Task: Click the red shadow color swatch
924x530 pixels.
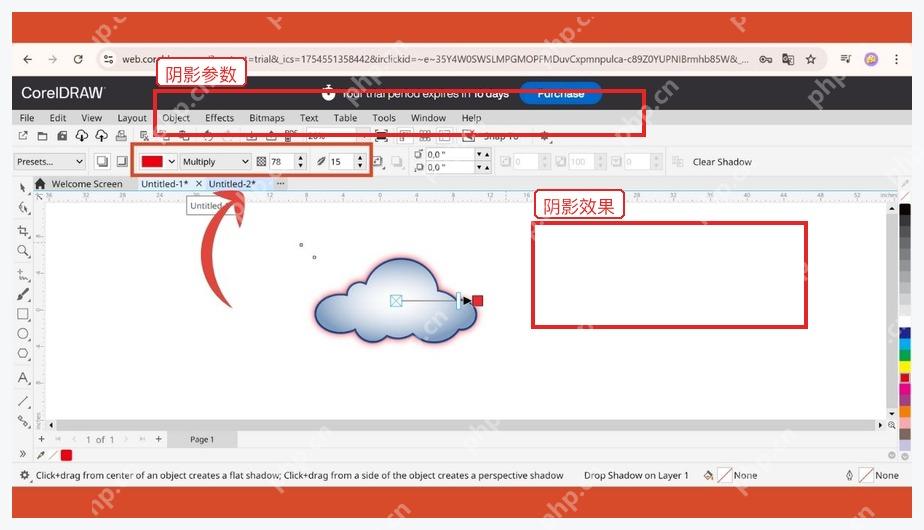Action: click(x=152, y=162)
